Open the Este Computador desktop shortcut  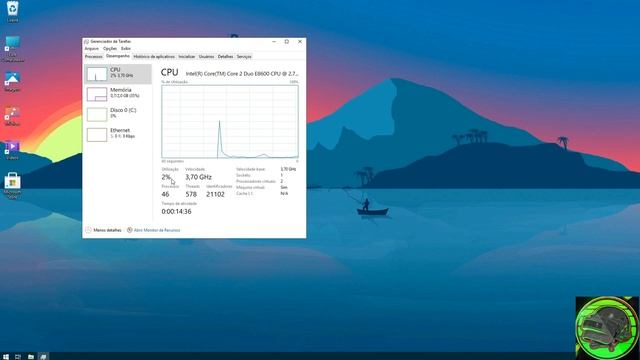(x=12, y=49)
